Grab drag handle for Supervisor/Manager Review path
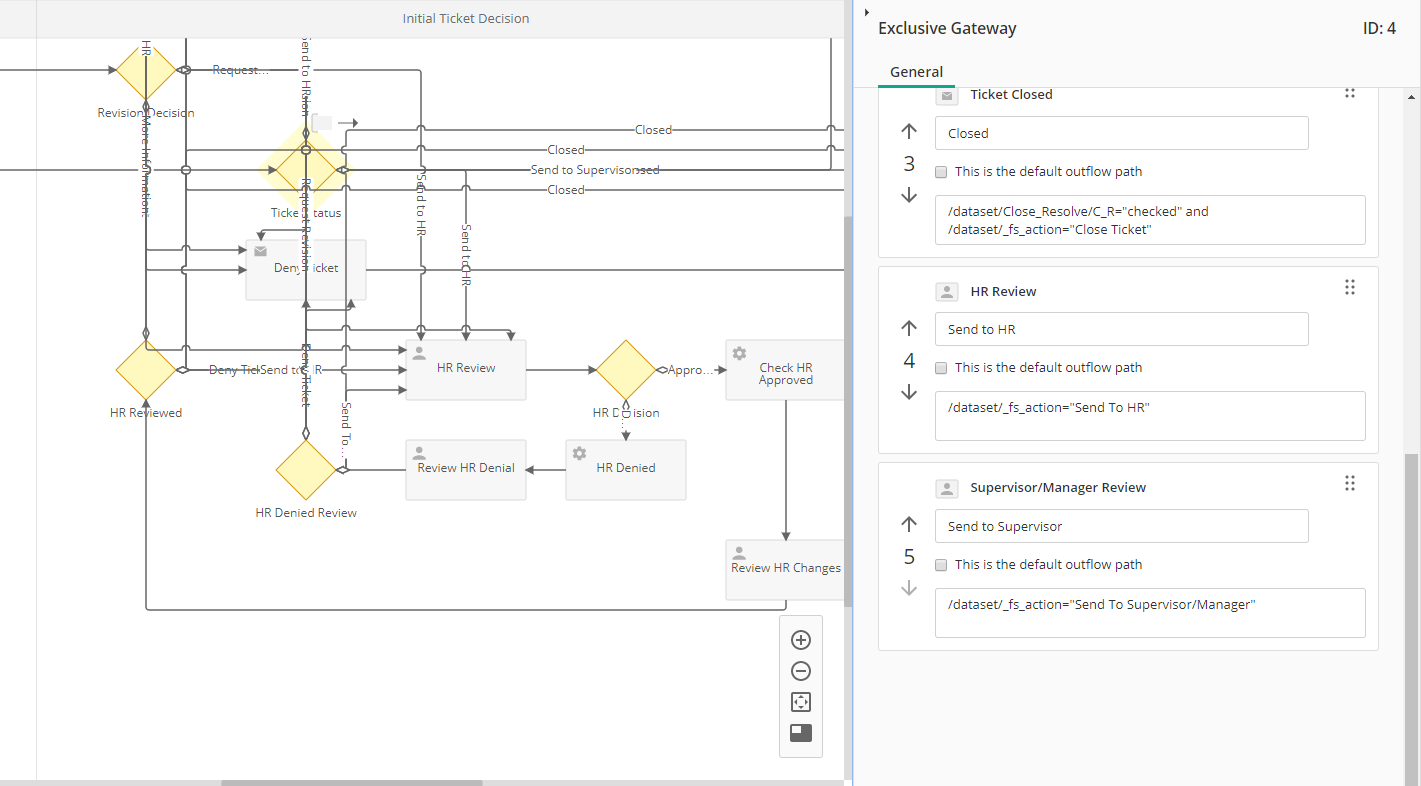 (x=1349, y=484)
